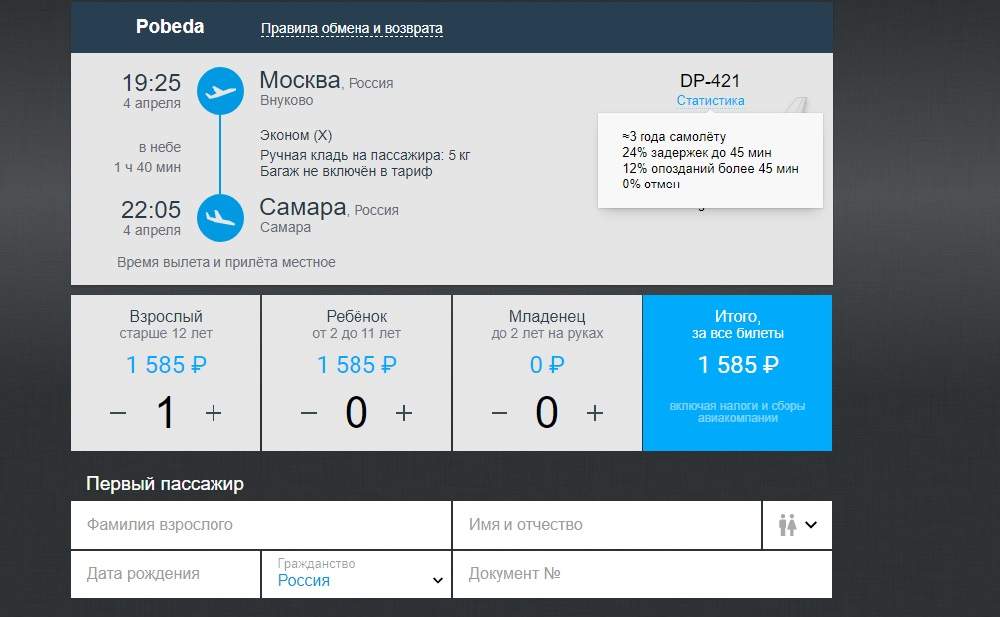This screenshot has height=617, width=1000.
Task: Click the departure plane icon for Москва
Action: (220, 91)
